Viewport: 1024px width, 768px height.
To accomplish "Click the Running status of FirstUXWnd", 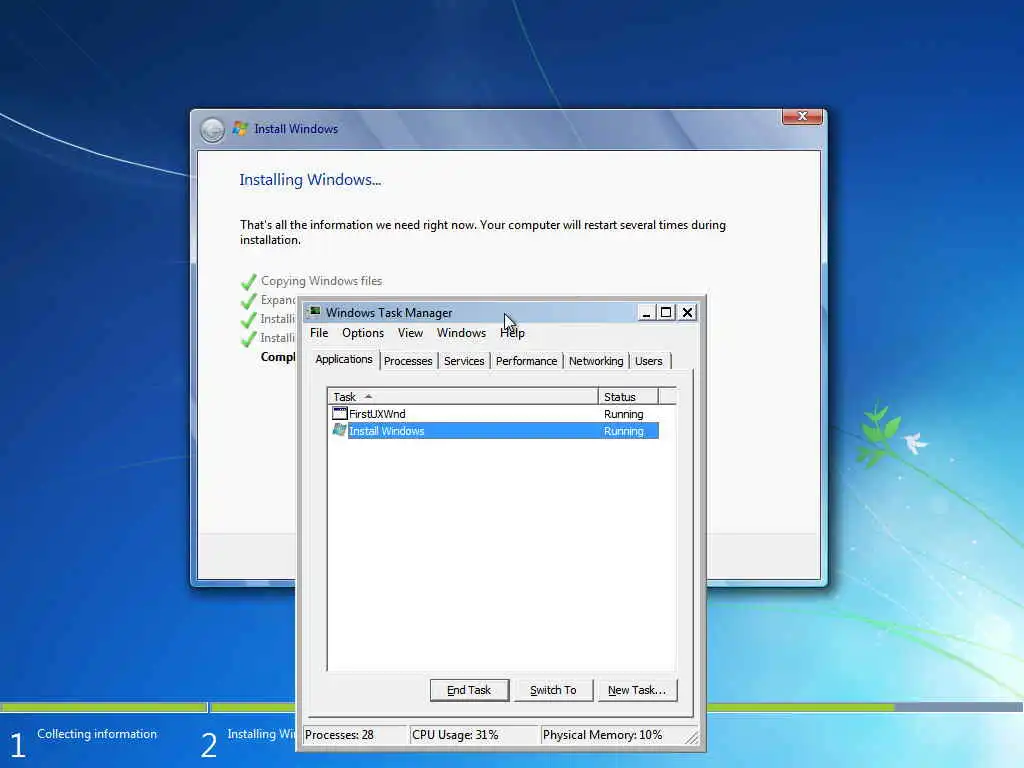I will click(624, 414).
